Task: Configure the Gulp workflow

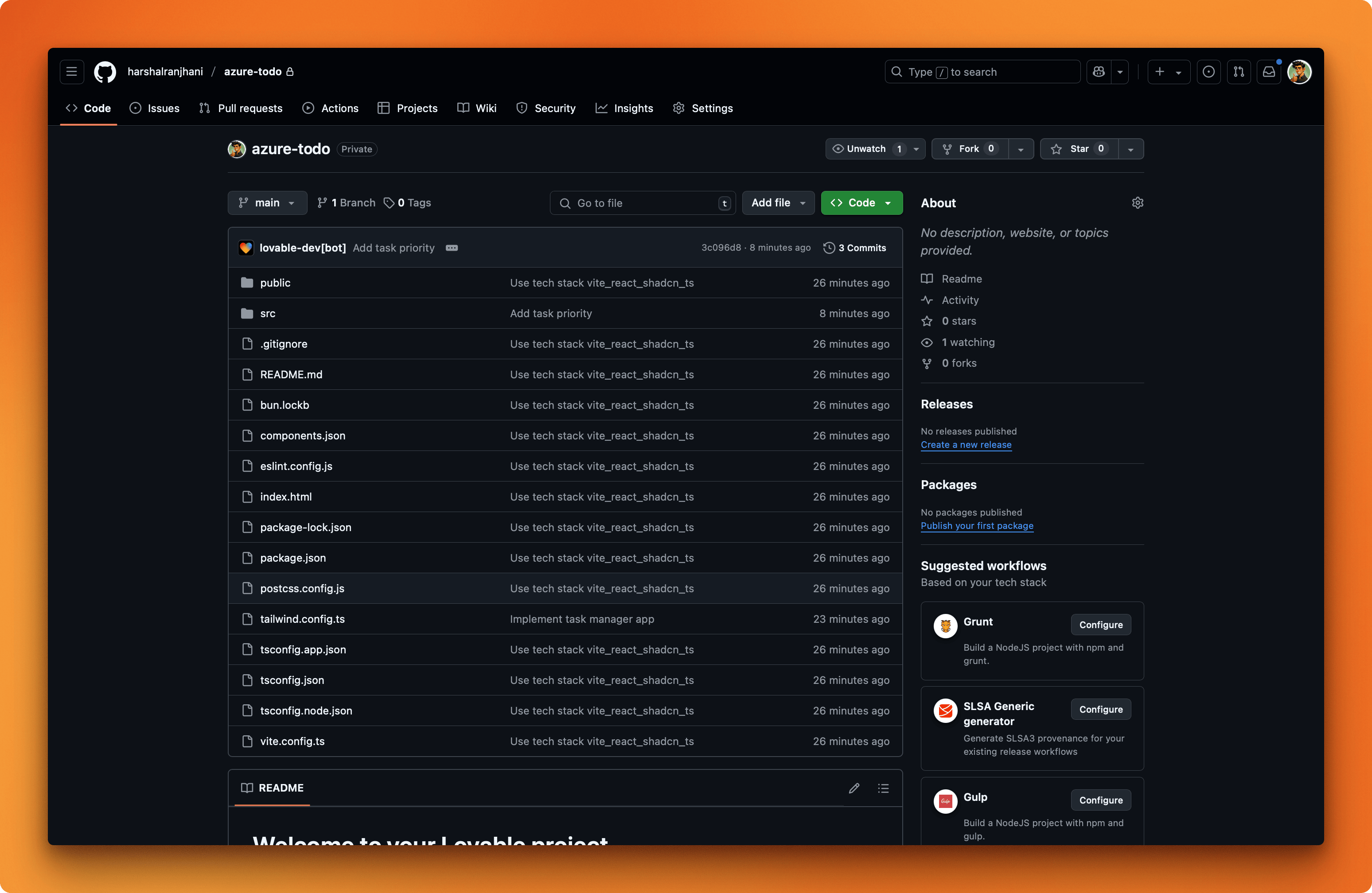Action: coord(1100,800)
